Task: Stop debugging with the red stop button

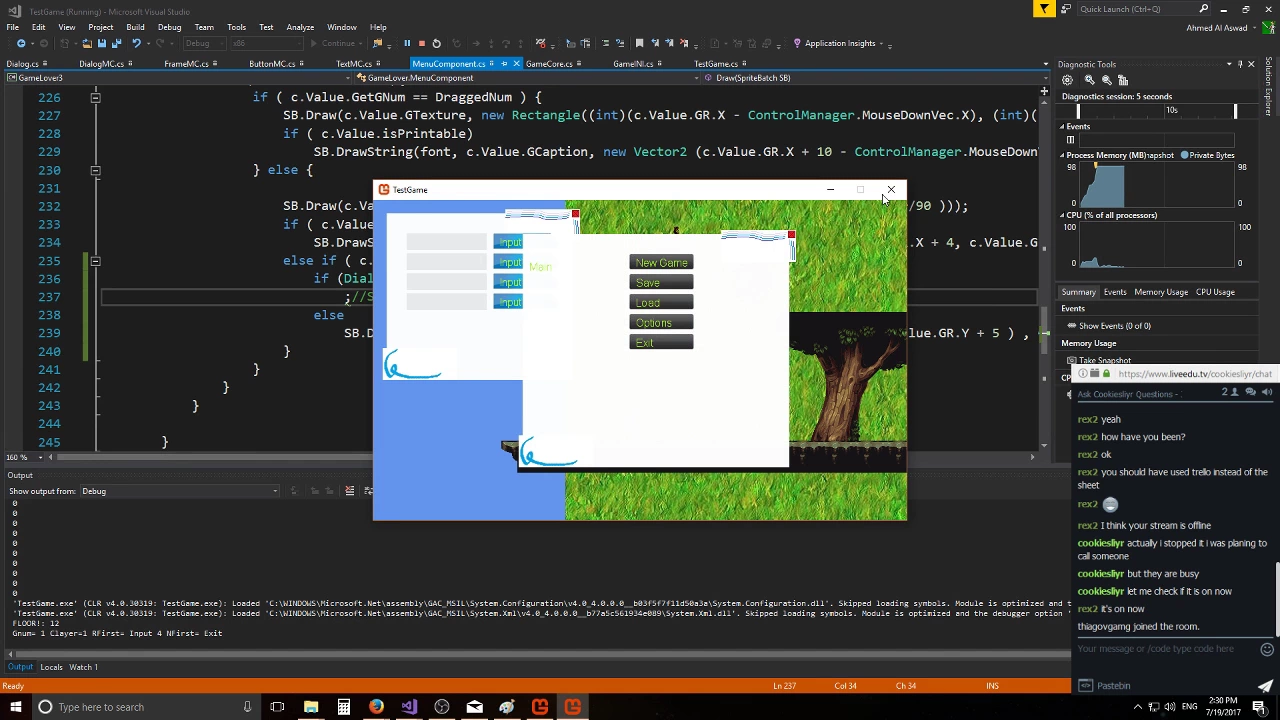Action: pyautogui.click(x=421, y=43)
